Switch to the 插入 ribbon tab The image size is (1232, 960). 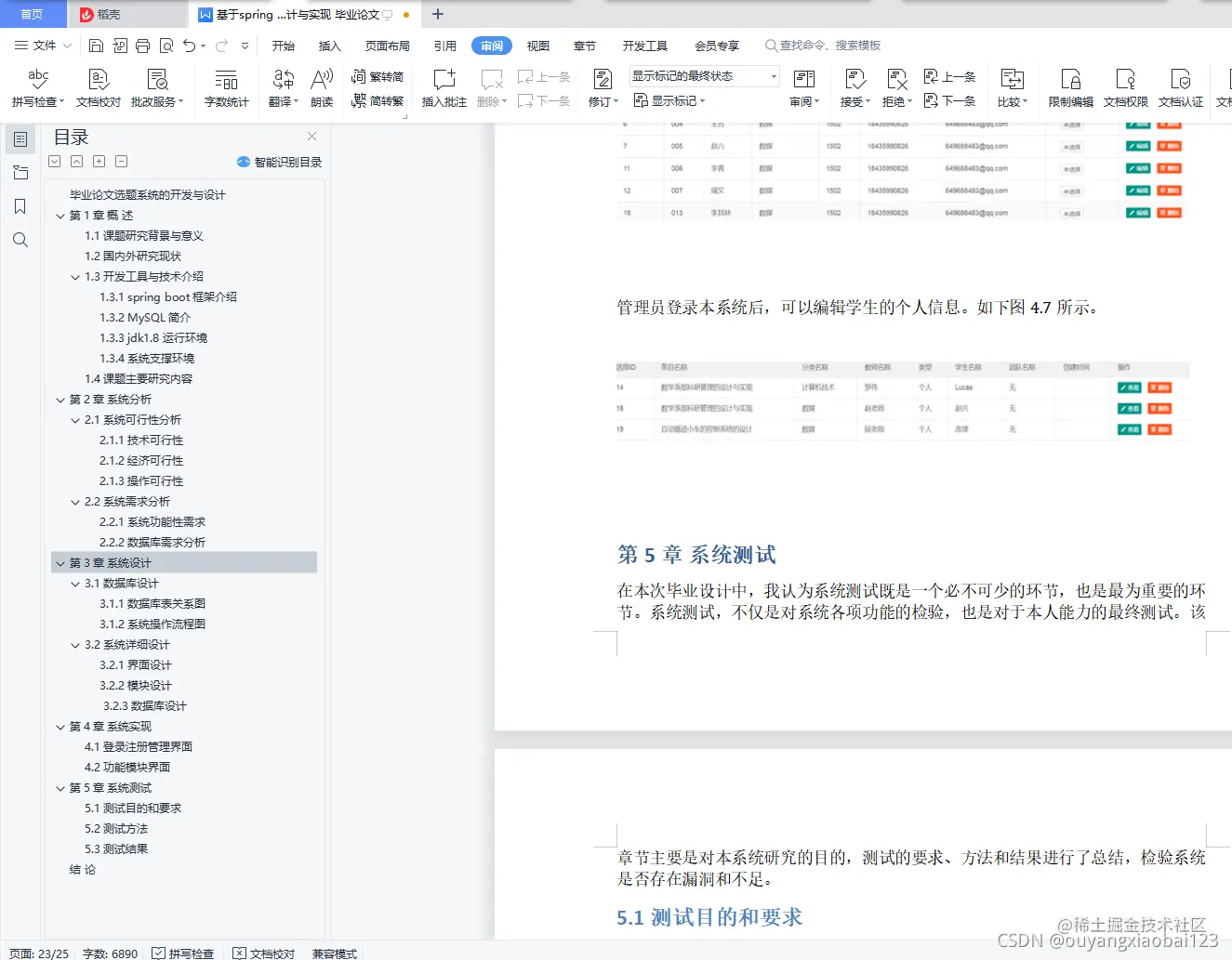[330, 46]
